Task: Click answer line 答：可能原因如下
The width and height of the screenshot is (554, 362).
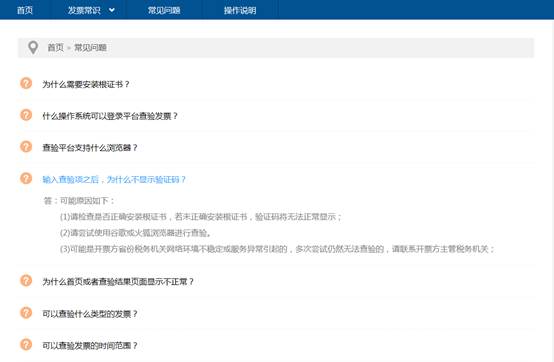Action: point(79,201)
